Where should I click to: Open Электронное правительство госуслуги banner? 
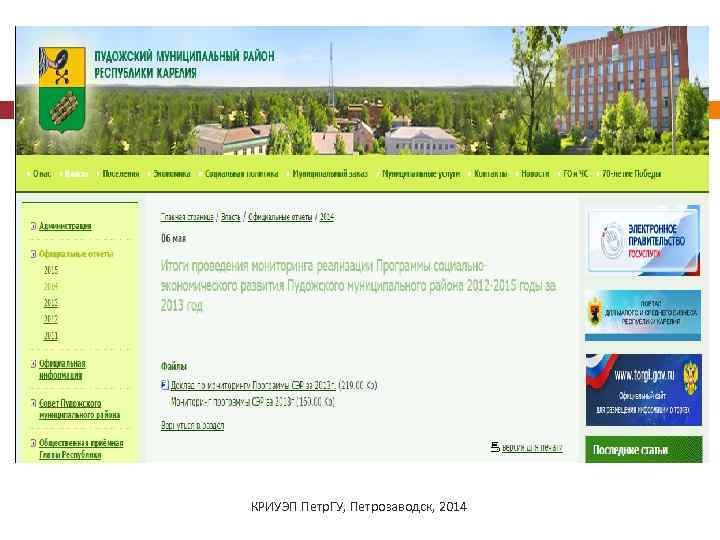643,240
